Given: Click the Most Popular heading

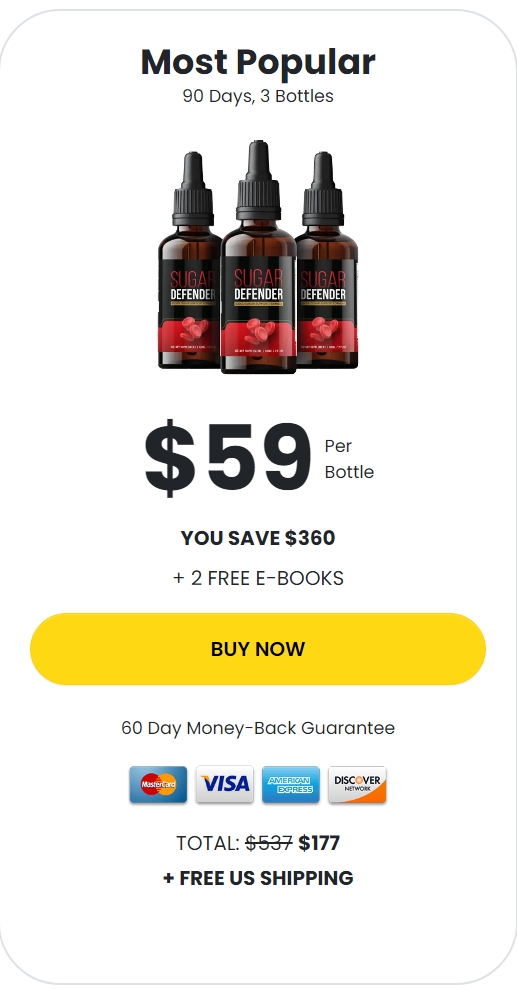Looking at the screenshot, I should pos(258,62).
